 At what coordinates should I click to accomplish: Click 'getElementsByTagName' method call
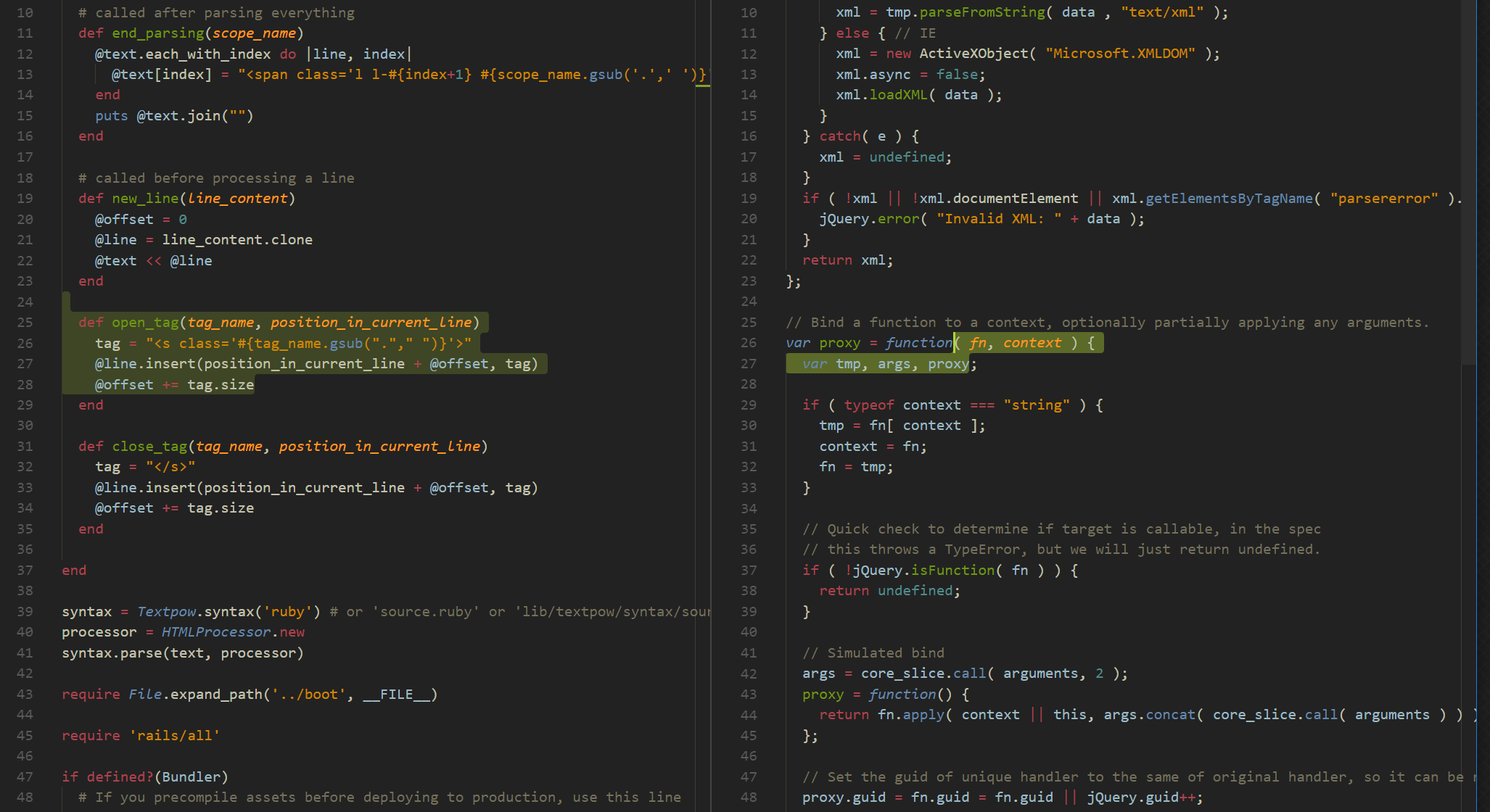[x=1228, y=198]
